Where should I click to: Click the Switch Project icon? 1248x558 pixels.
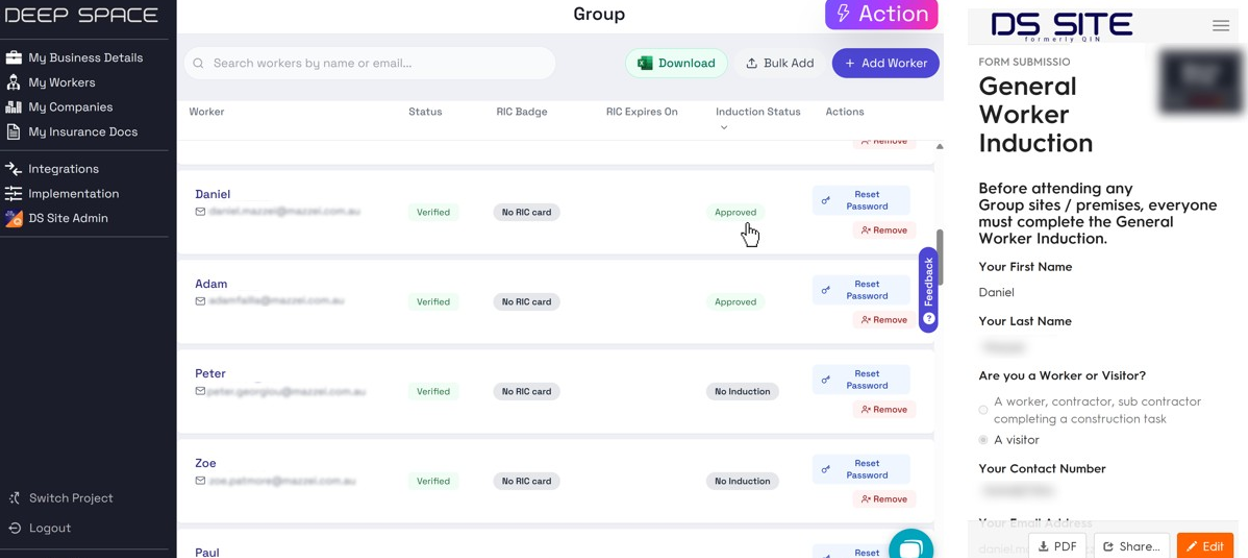[x=14, y=498]
